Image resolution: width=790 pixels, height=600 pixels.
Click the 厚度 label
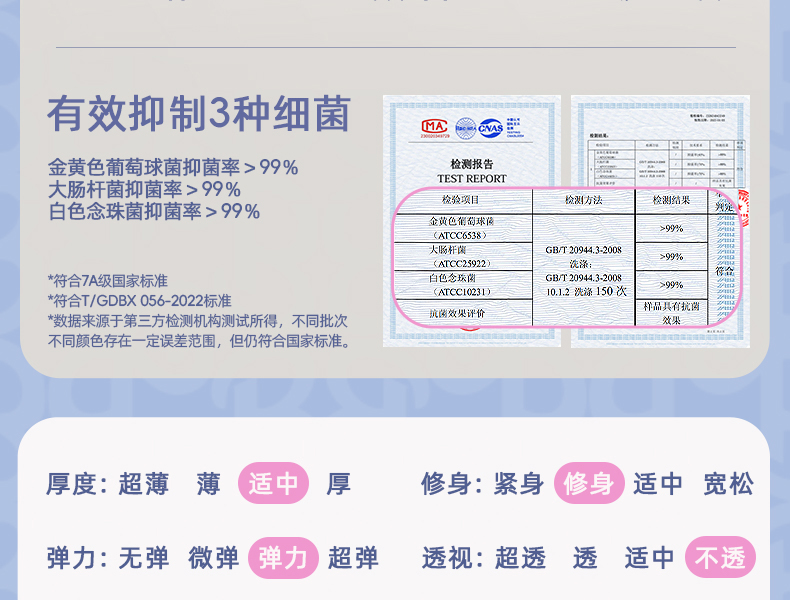click(77, 484)
